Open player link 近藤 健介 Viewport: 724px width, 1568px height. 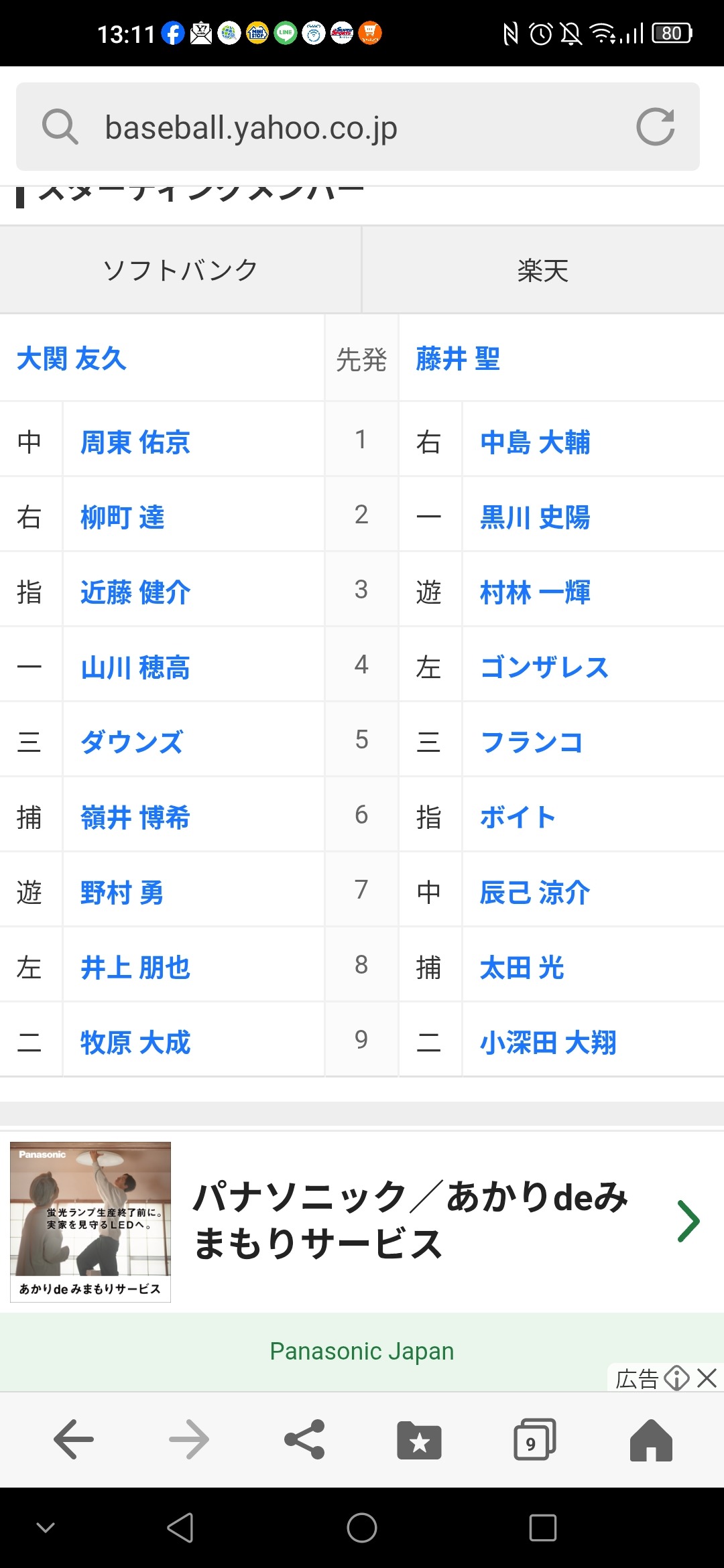[135, 592]
